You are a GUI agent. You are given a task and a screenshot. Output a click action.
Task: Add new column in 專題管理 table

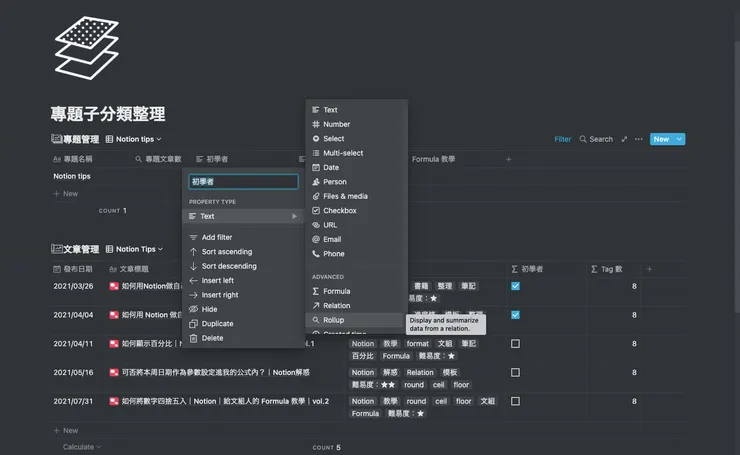(508, 159)
